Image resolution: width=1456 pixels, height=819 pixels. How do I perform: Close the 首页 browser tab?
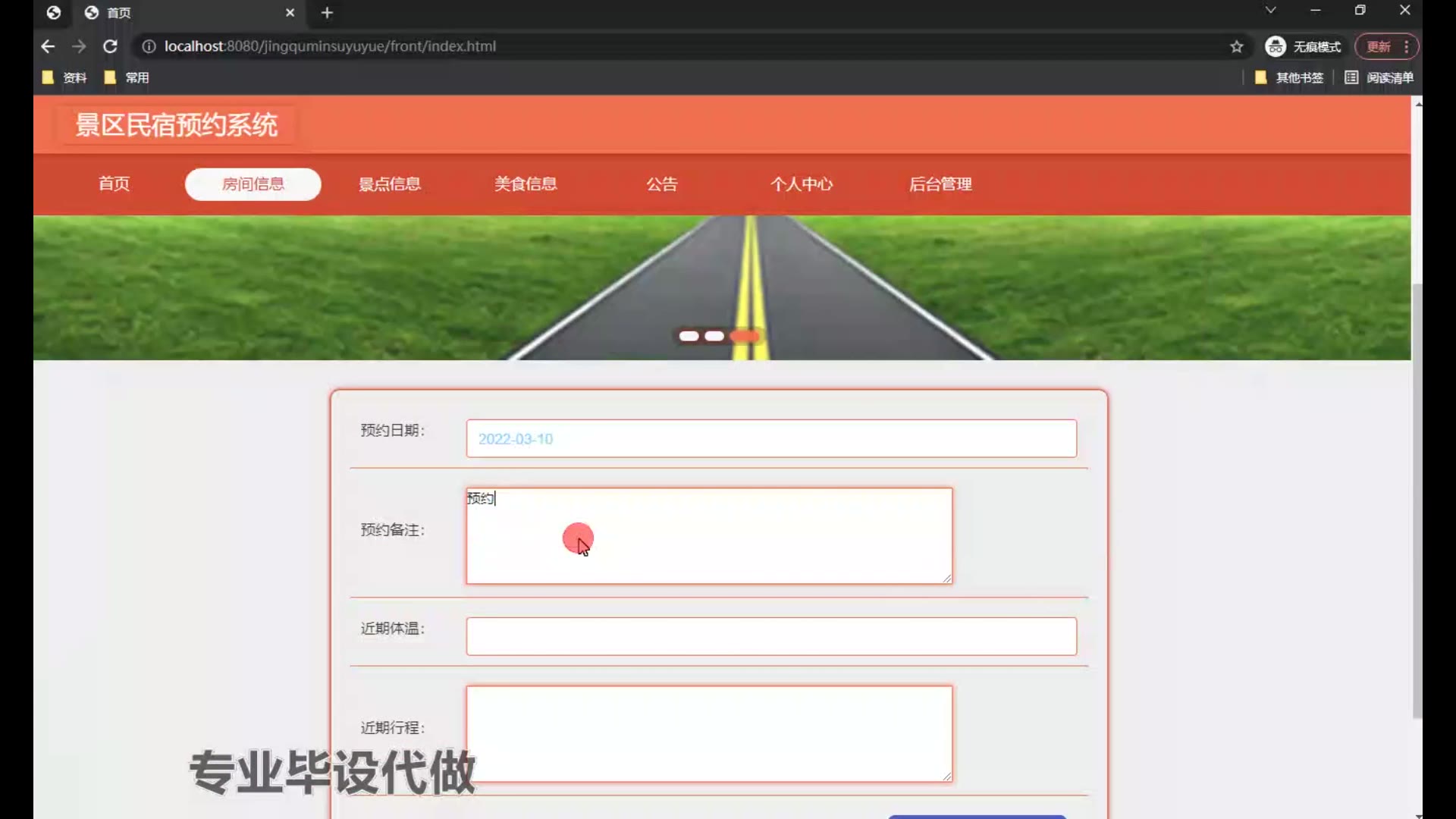coord(290,13)
